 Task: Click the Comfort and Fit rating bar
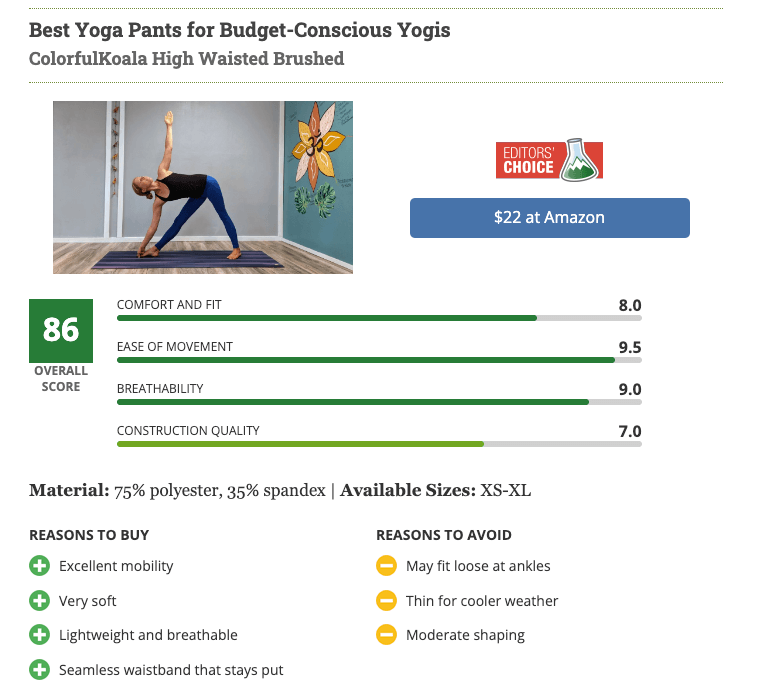click(379, 318)
